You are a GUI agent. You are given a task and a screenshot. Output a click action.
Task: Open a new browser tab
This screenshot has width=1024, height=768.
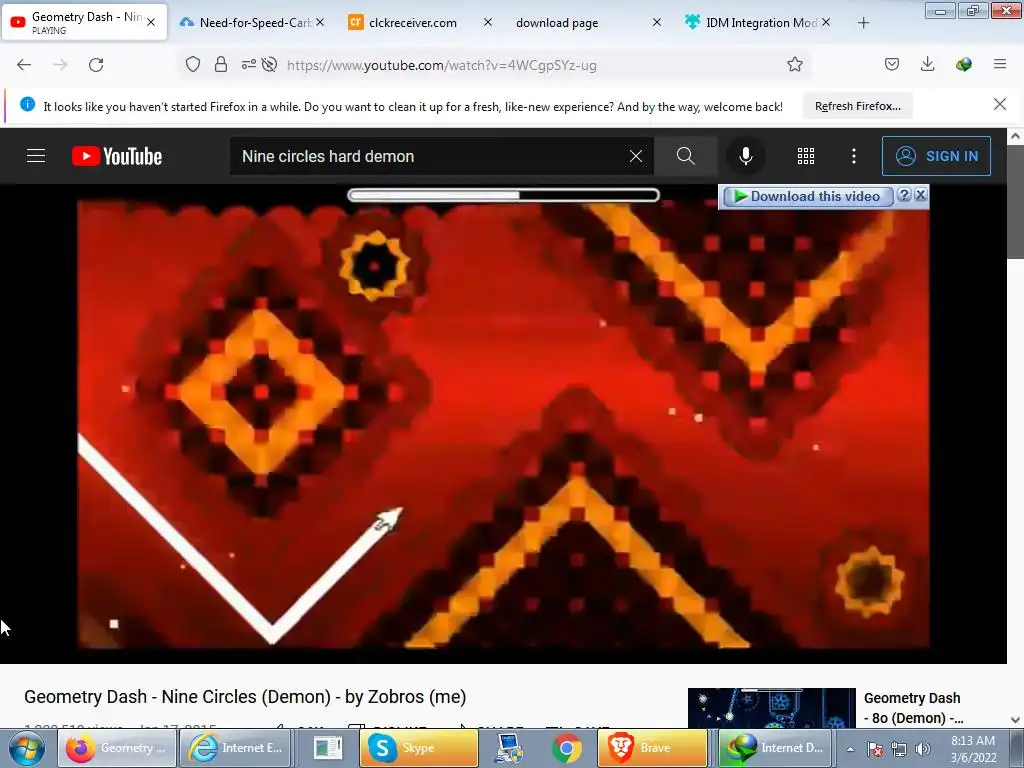click(863, 23)
